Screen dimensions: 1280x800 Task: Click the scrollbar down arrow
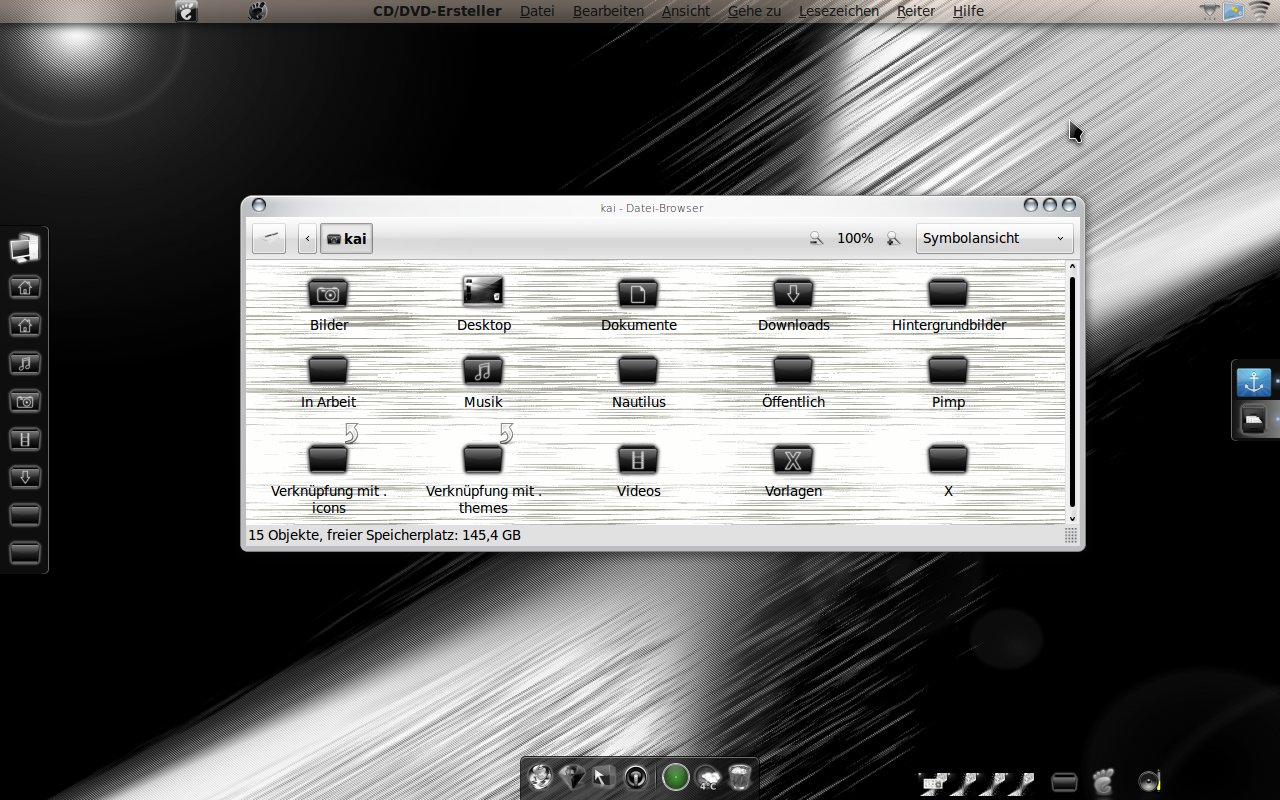(1073, 518)
